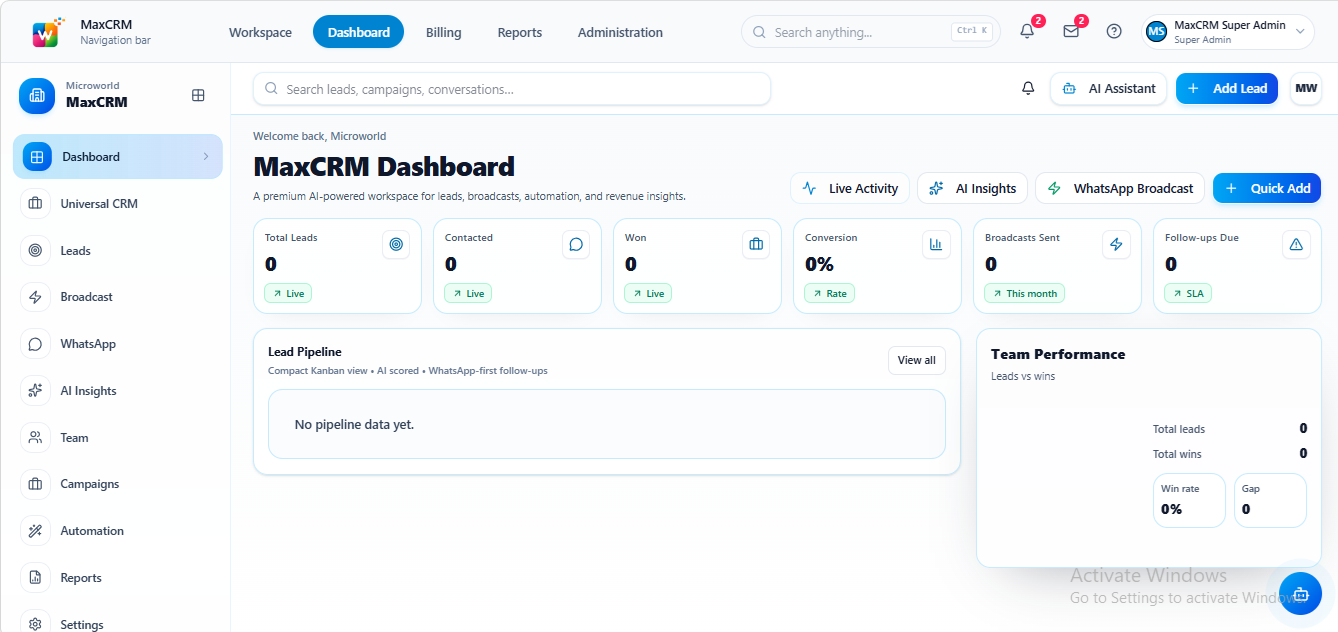
Task: Click the 'Welcome back, Microworld' text
Action: point(319,136)
